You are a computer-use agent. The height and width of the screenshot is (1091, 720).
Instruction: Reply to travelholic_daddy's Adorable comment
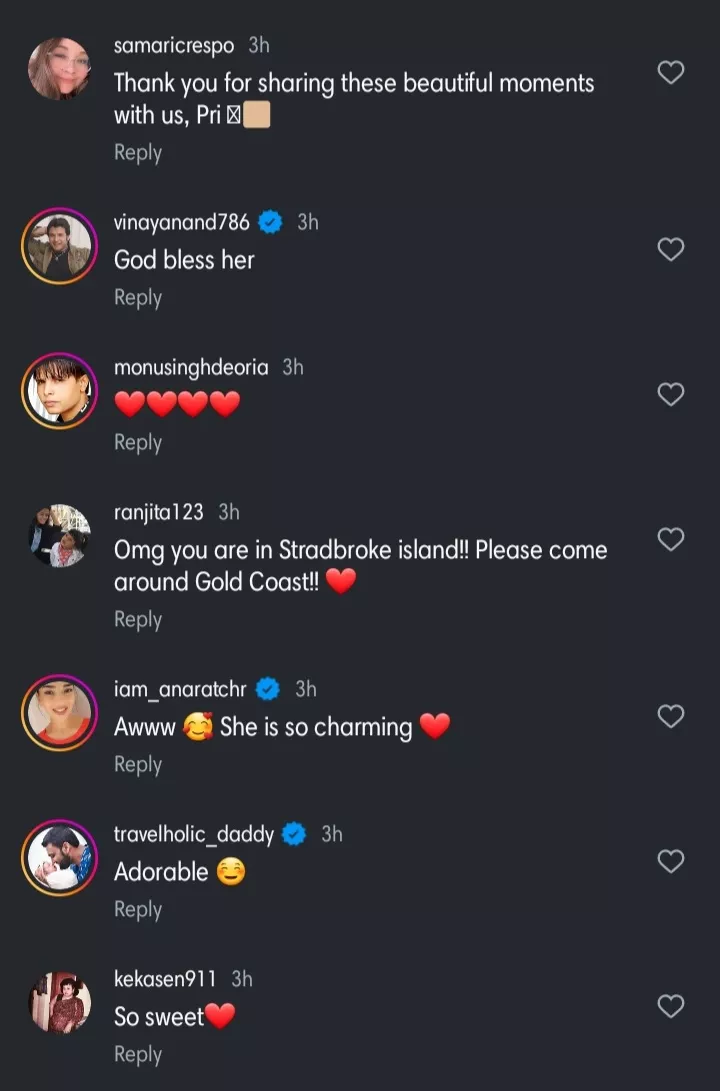[x=138, y=910]
